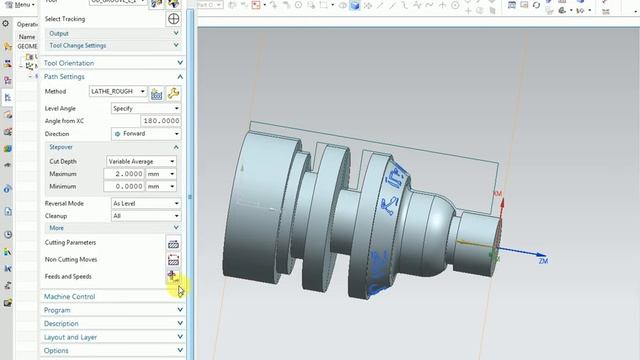The image size is (640, 360).
Task: Click the window layout icon in the toolbar
Action: (512, 5)
